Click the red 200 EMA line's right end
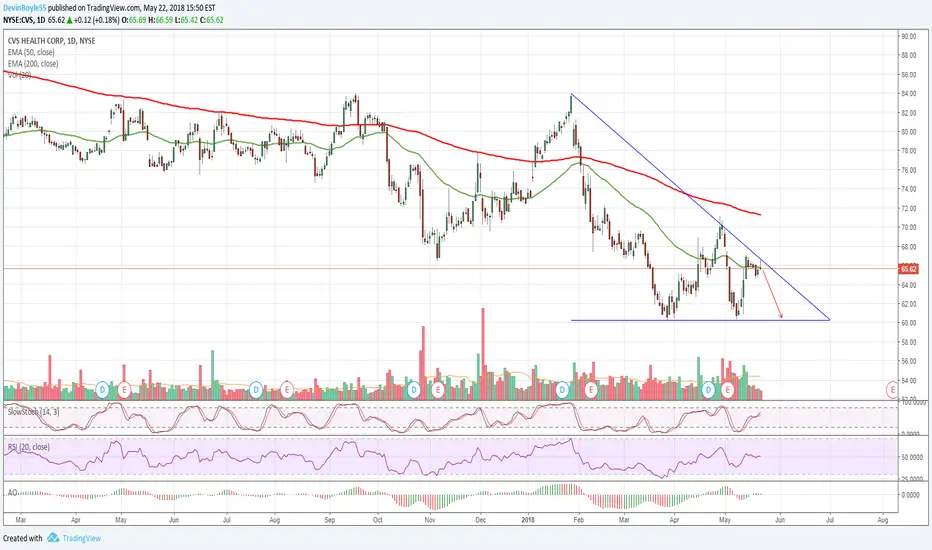Screen dimensions: 932x550 tap(760, 214)
